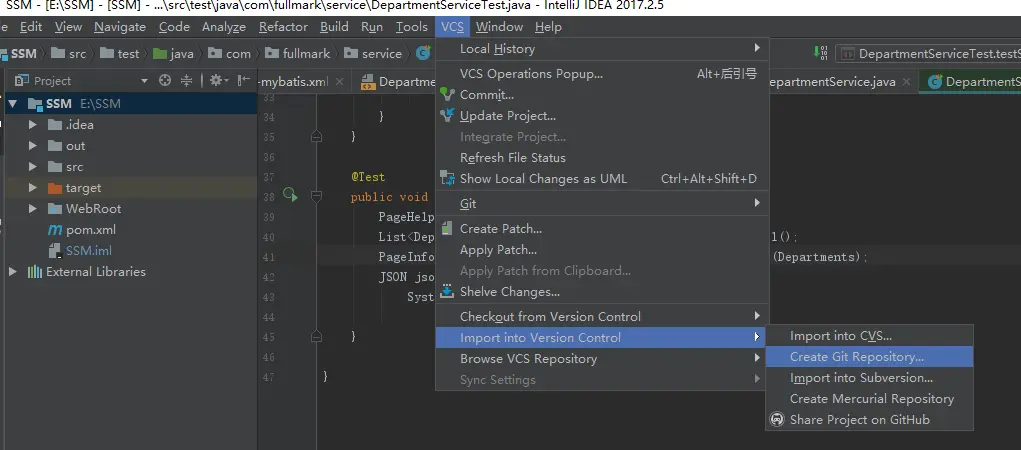Expand the WebRoot folder

point(33,208)
